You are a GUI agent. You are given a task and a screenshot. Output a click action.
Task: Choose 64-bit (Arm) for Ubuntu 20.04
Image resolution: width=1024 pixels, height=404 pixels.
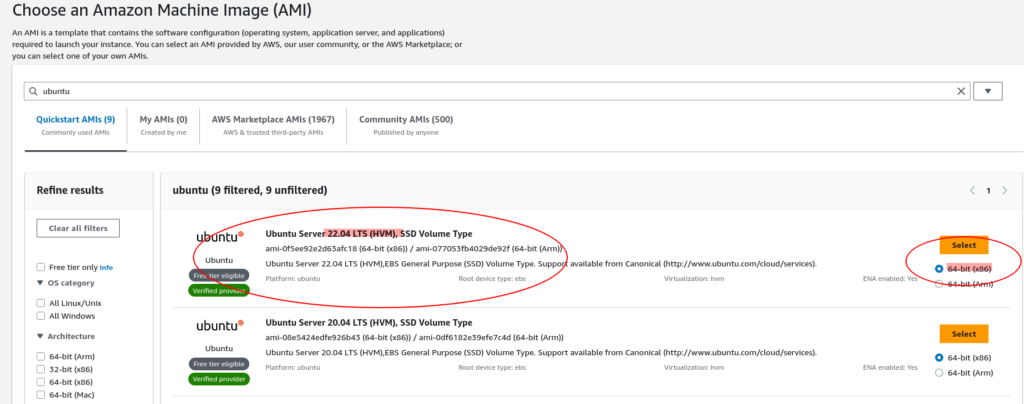(x=939, y=373)
